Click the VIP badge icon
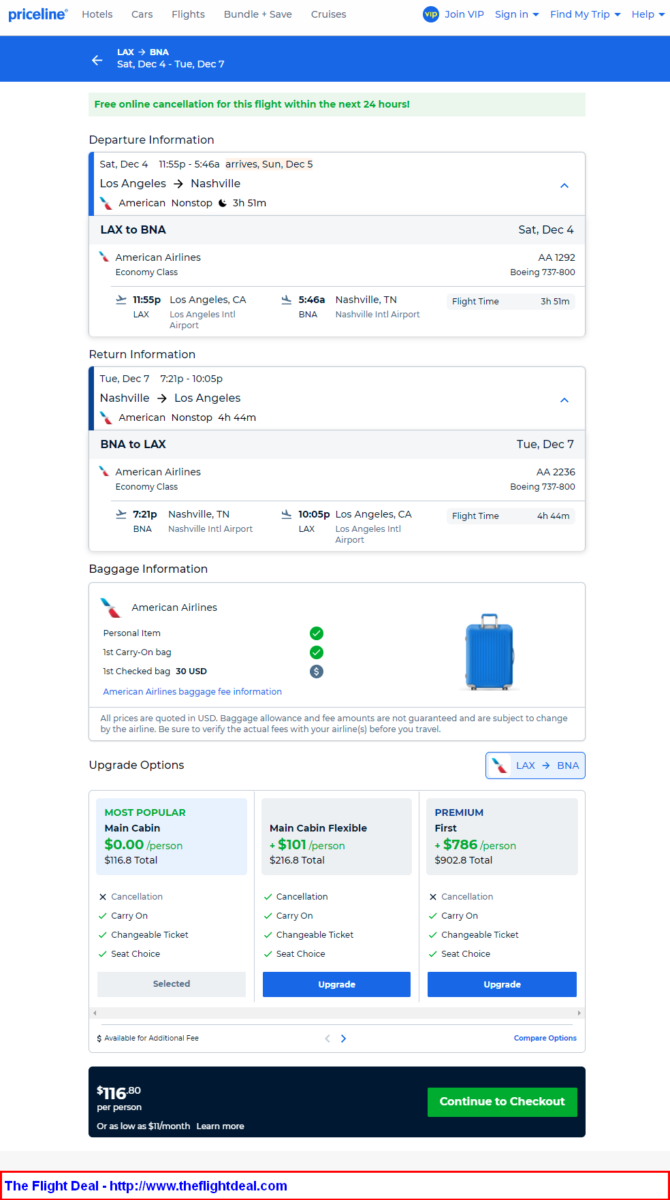The image size is (670, 1200). [430, 14]
